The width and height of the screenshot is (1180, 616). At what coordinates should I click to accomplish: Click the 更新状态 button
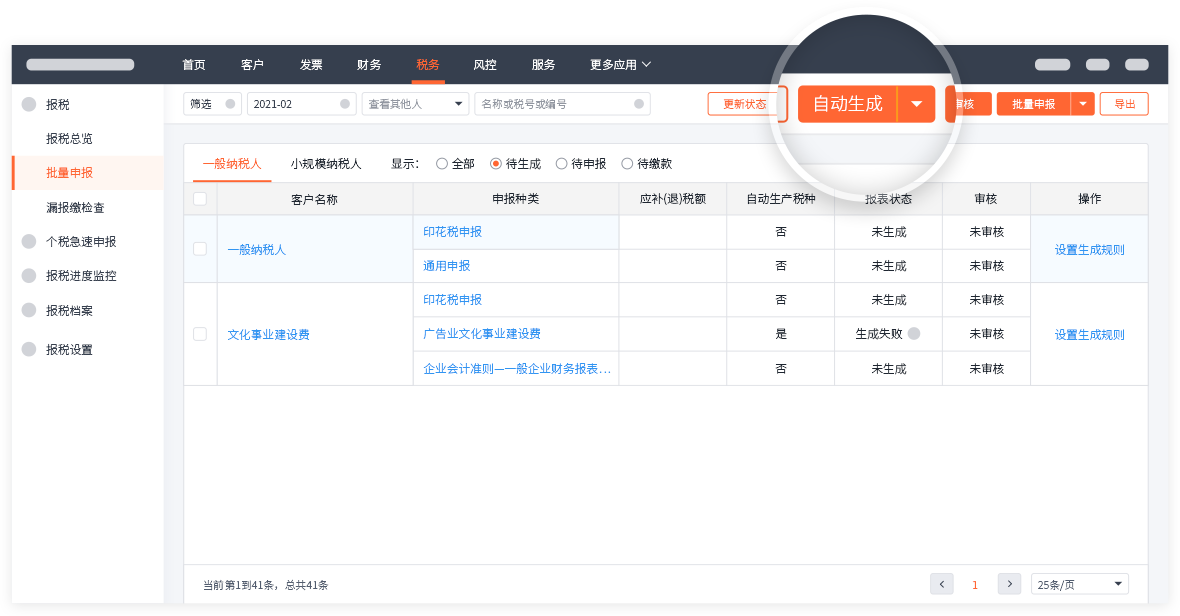pos(744,104)
